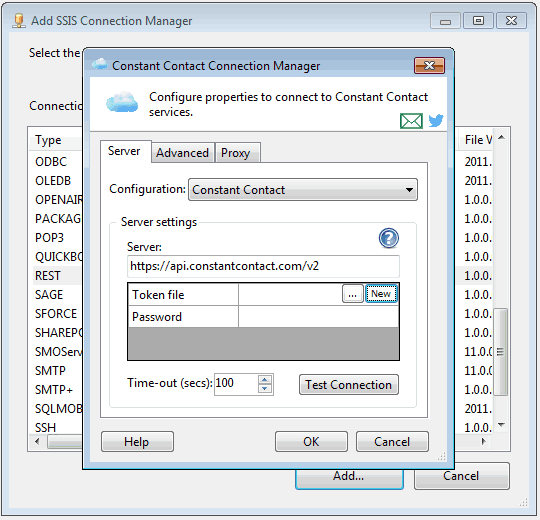Click Test Connection
This screenshot has height=520, width=540.
point(349,385)
